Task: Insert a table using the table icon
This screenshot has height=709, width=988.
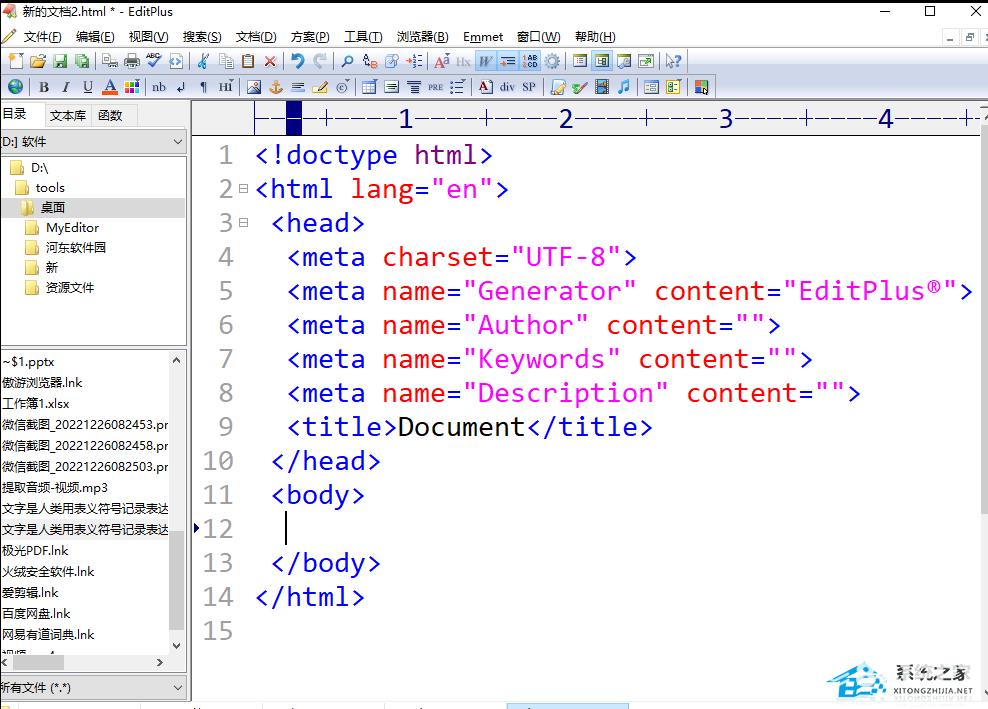Action: pos(369,87)
